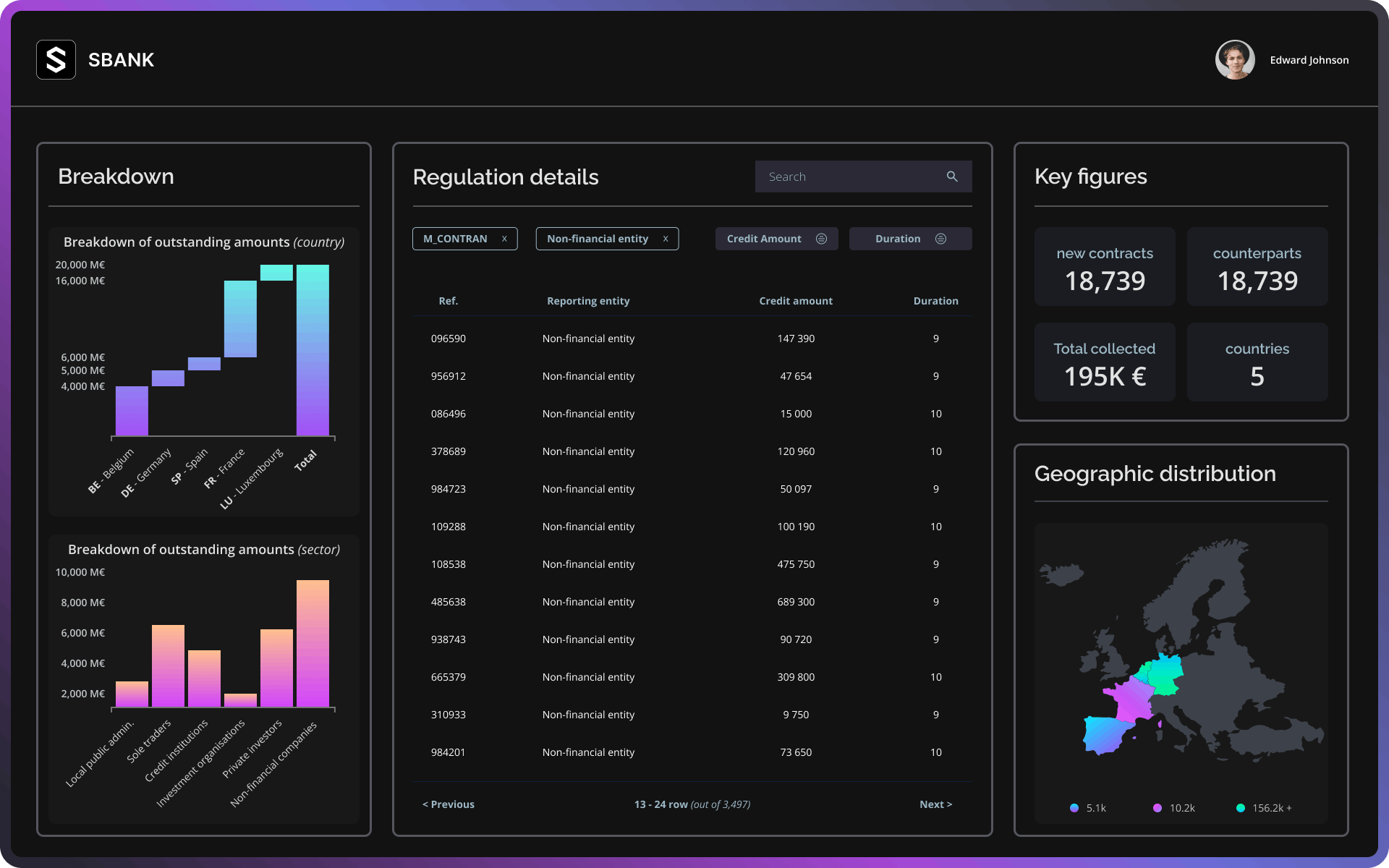
Task: Open the Duration filter dropdown
Action: [898, 239]
